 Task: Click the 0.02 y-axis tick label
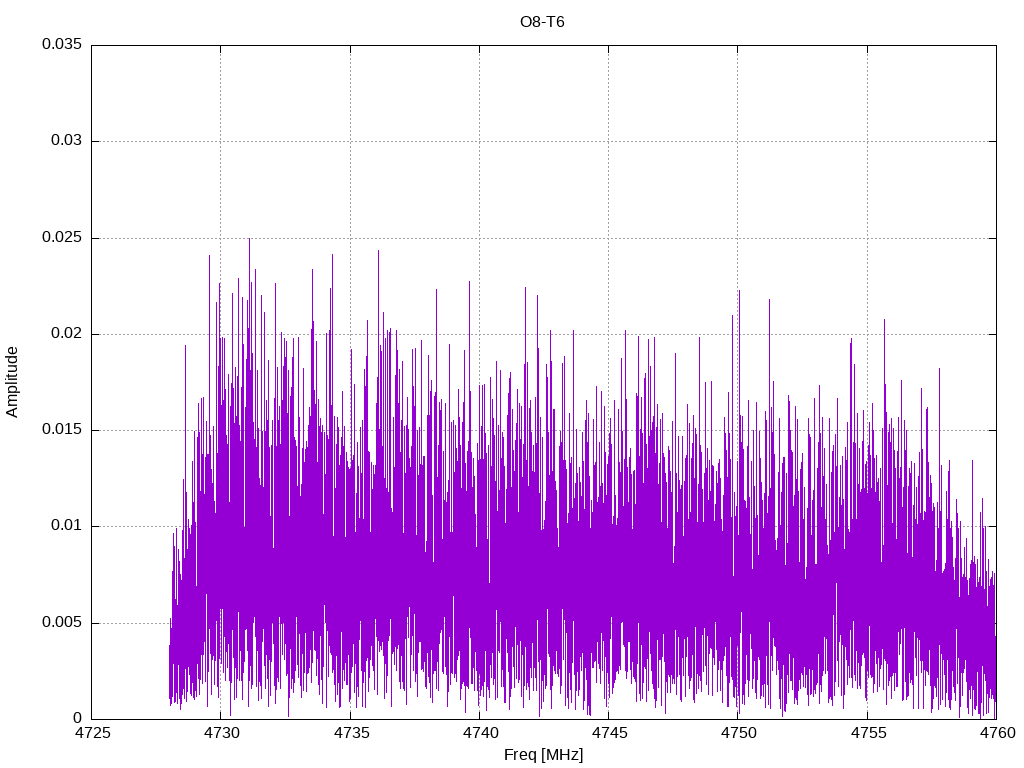click(x=65, y=334)
